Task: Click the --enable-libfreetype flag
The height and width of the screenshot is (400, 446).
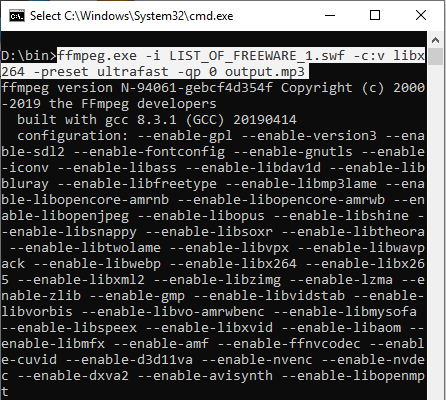Action: coord(137,184)
